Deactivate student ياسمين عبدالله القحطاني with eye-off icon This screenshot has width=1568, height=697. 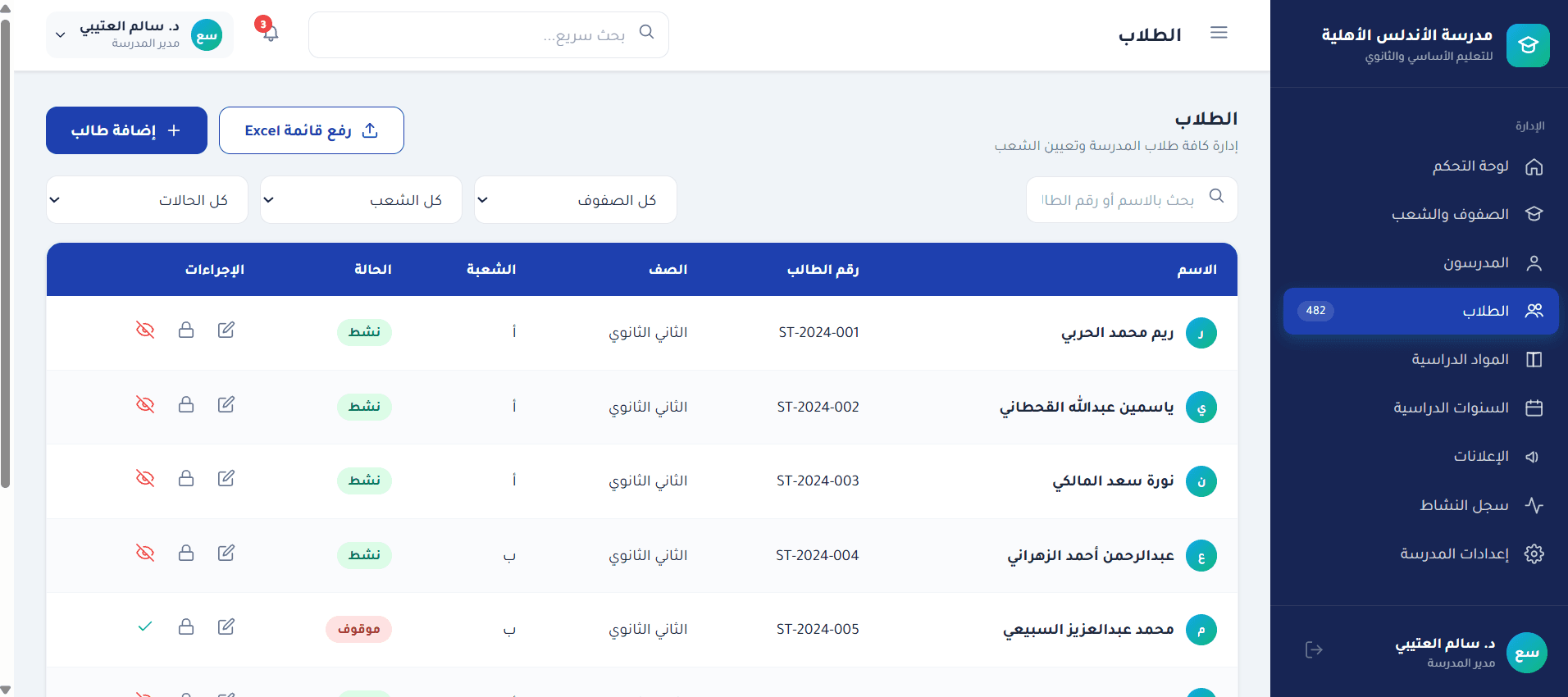point(145,404)
